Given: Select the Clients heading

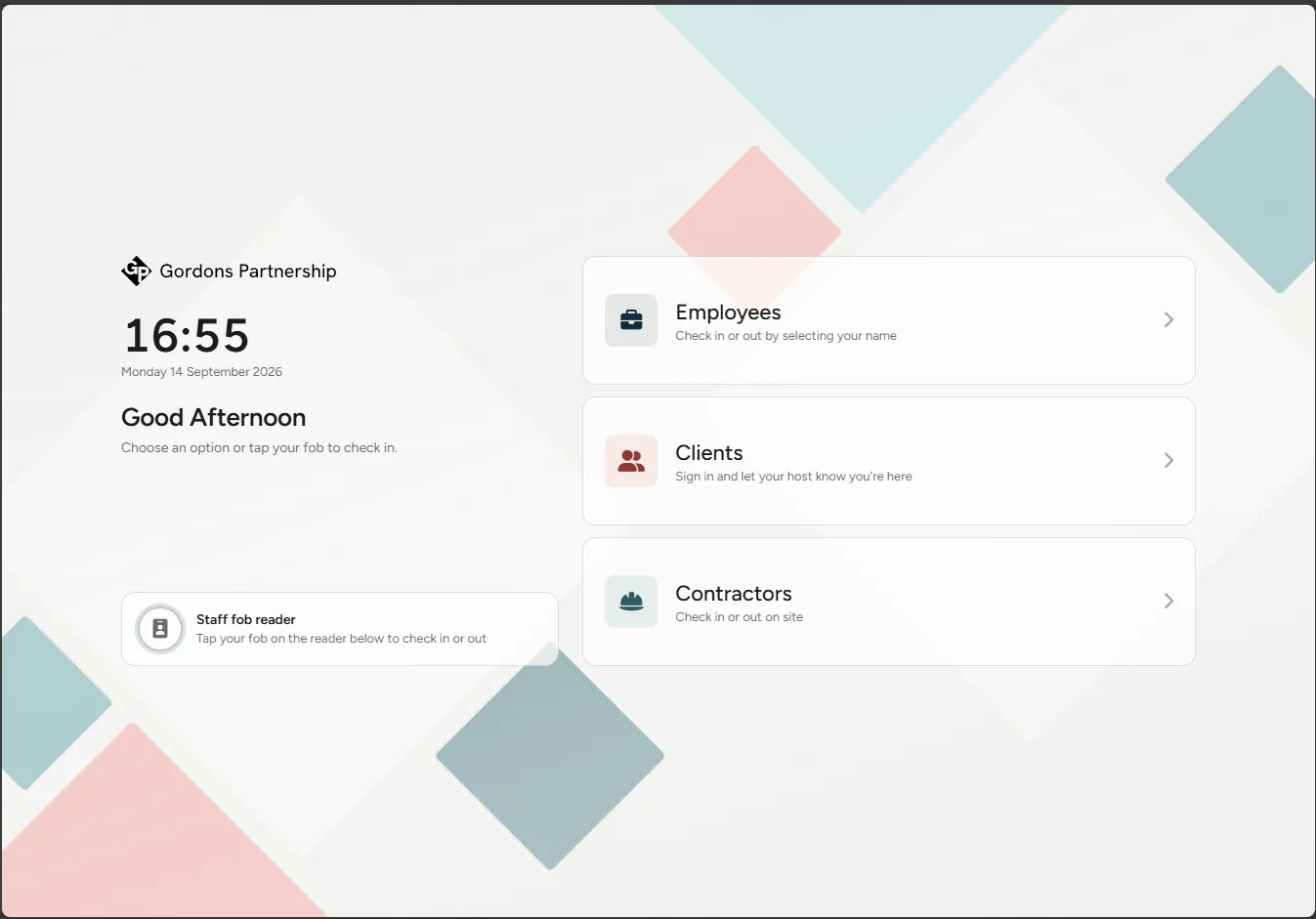Looking at the screenshot, I should coord(709,453).
